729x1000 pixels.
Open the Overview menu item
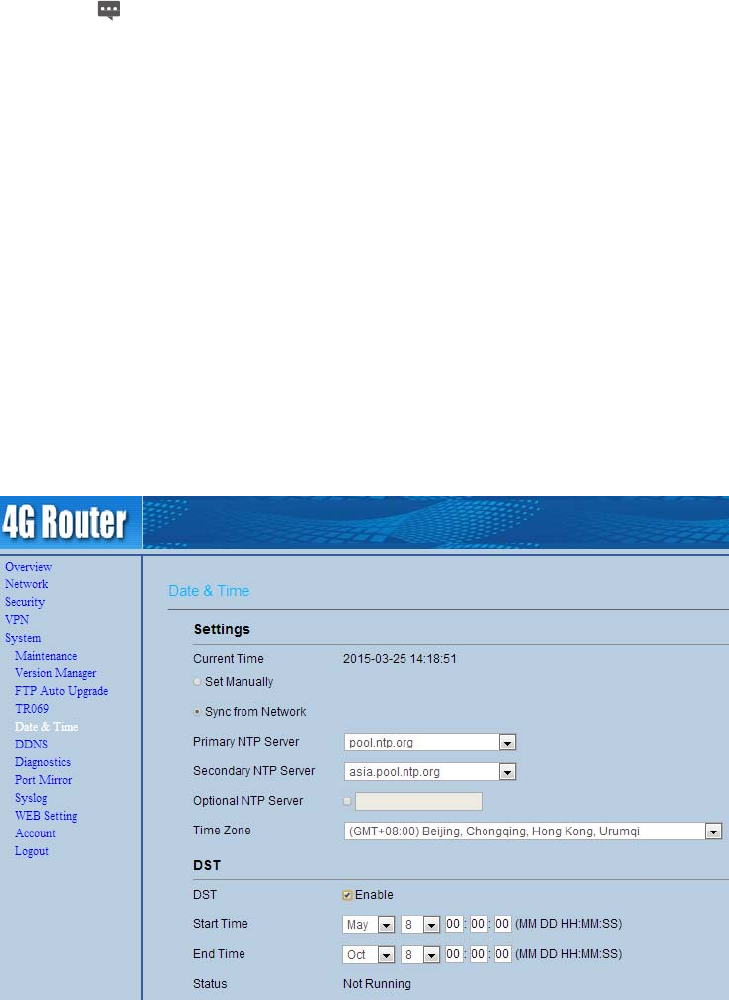28,566
